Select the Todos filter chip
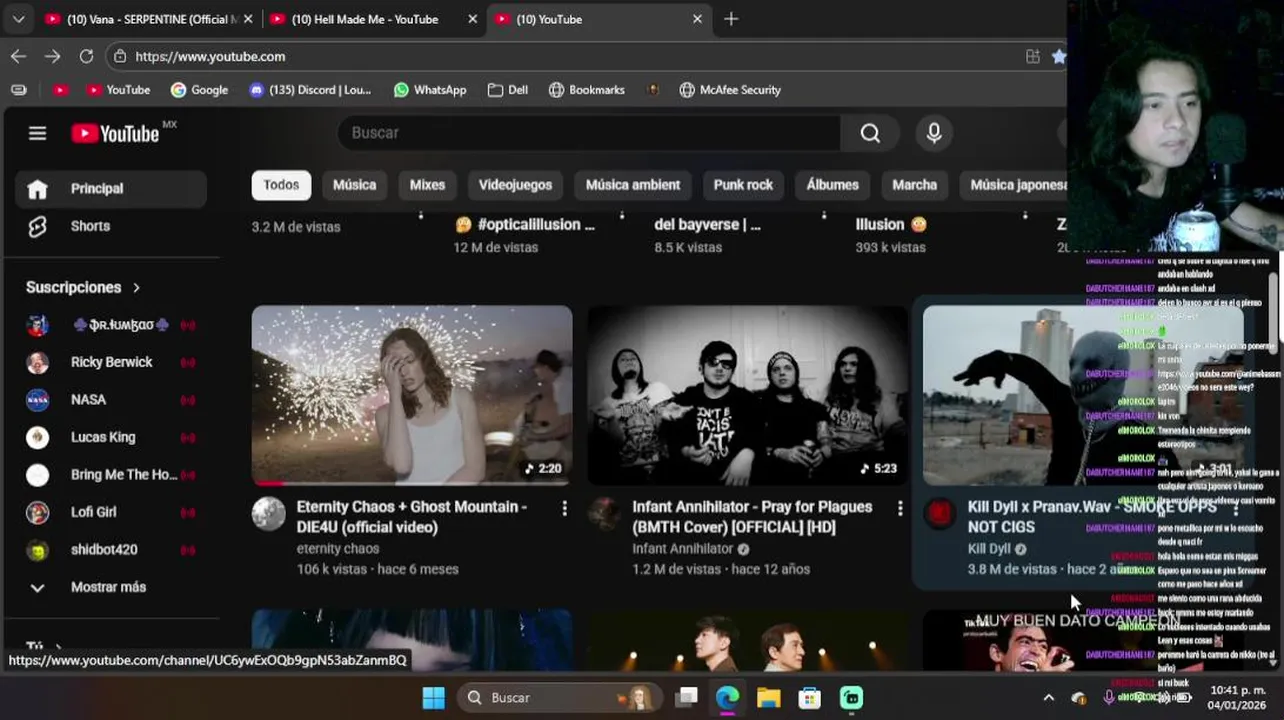The height and width of the screenshot is (720, 1284). (281, 185)
